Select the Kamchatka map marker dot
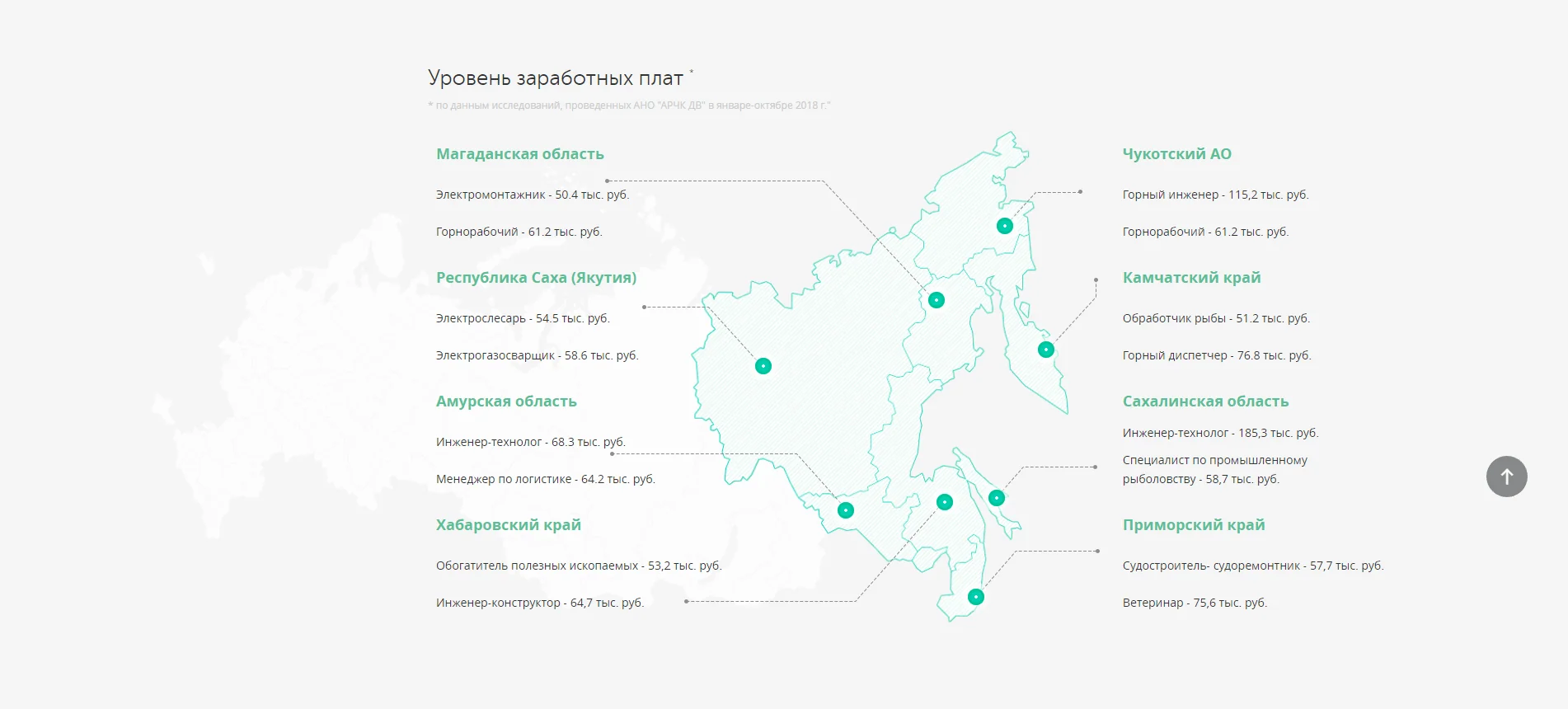This screenshot has width=1568, height=709. coord(1045,350)
